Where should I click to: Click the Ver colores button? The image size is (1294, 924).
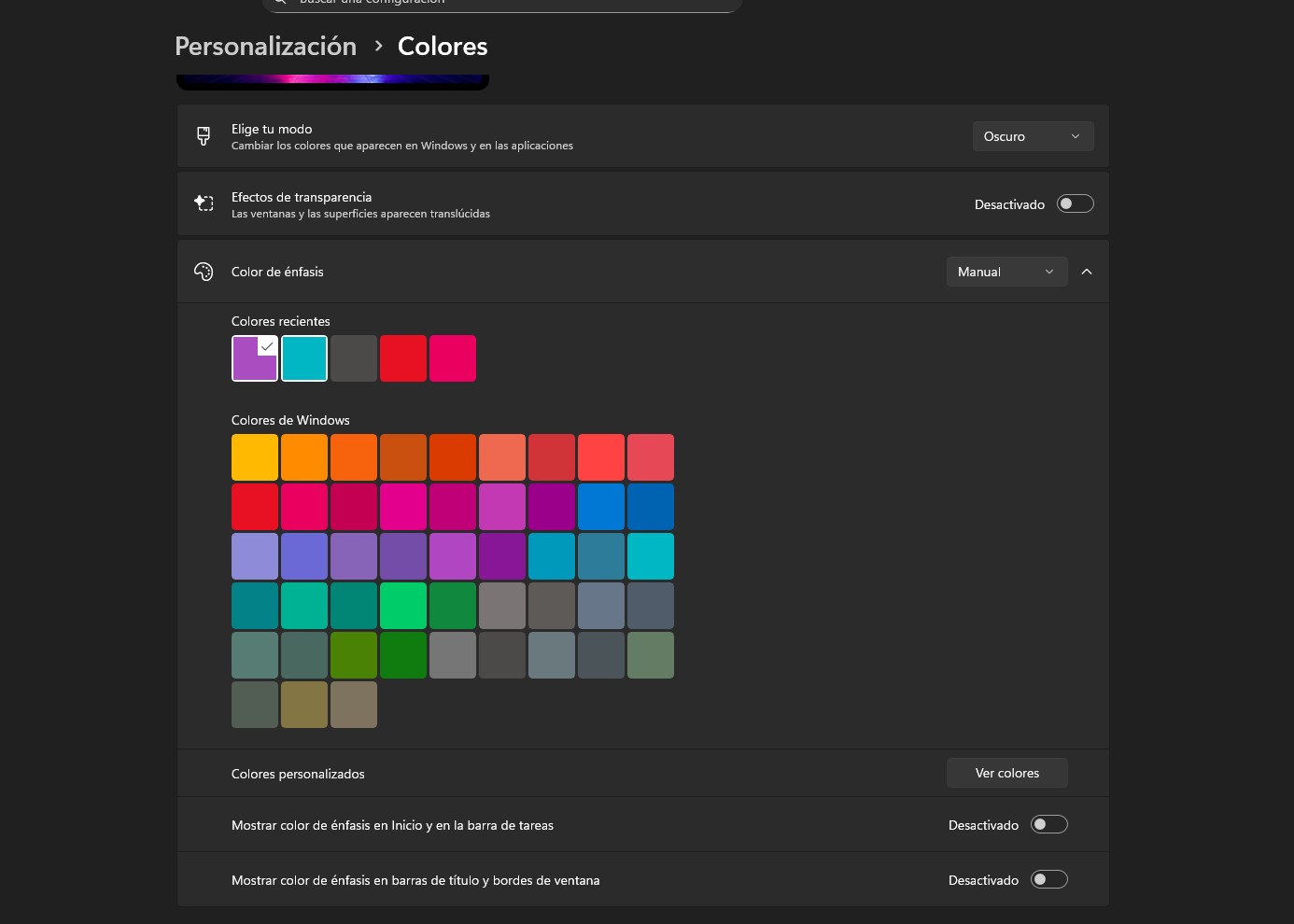pyautogui.click(x=1006, y=773)
